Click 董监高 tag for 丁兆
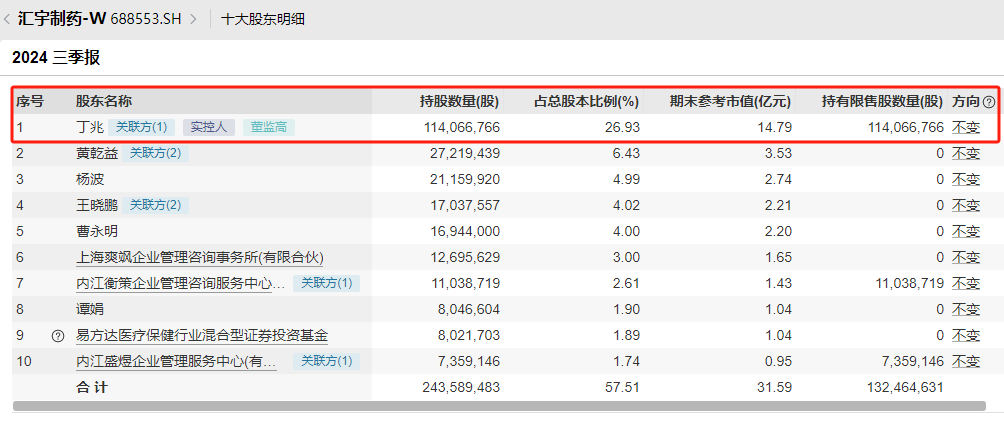The image size is (1004, 421). [x=269, y=127]
